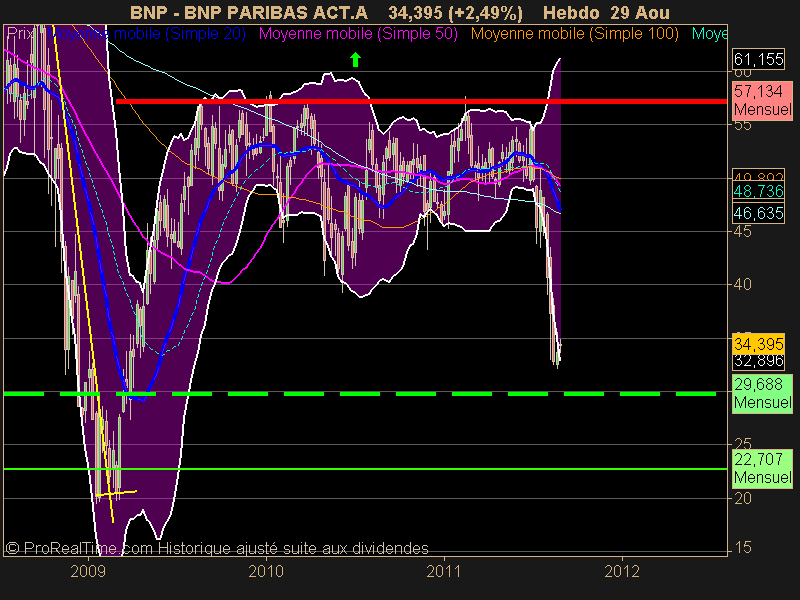Click the 40 tick on the price axis
Screen dimensions: 800x600
[x=742, y=285]
